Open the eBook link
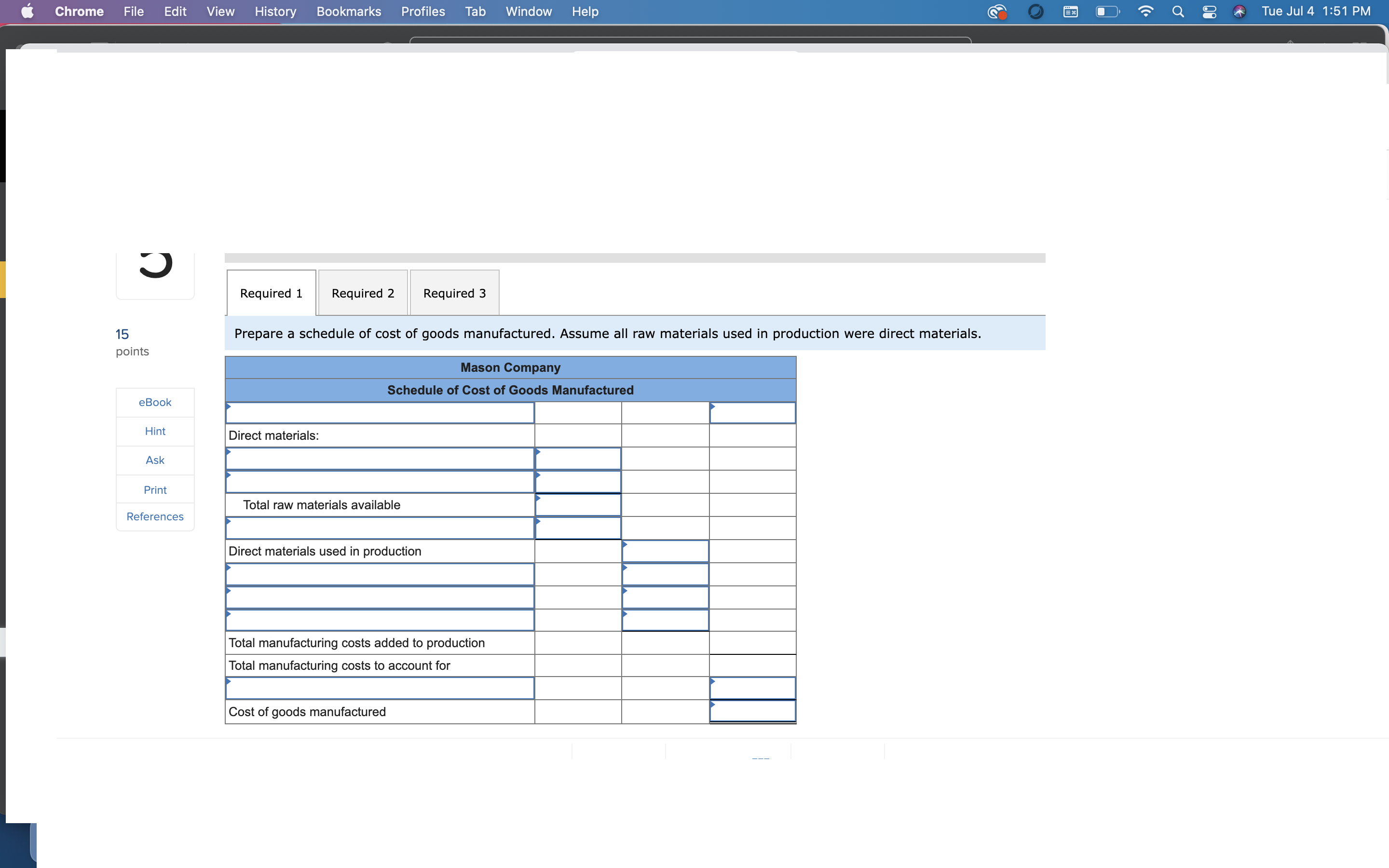Viewport: 1389px width, 868px height. tap(155, 403)
